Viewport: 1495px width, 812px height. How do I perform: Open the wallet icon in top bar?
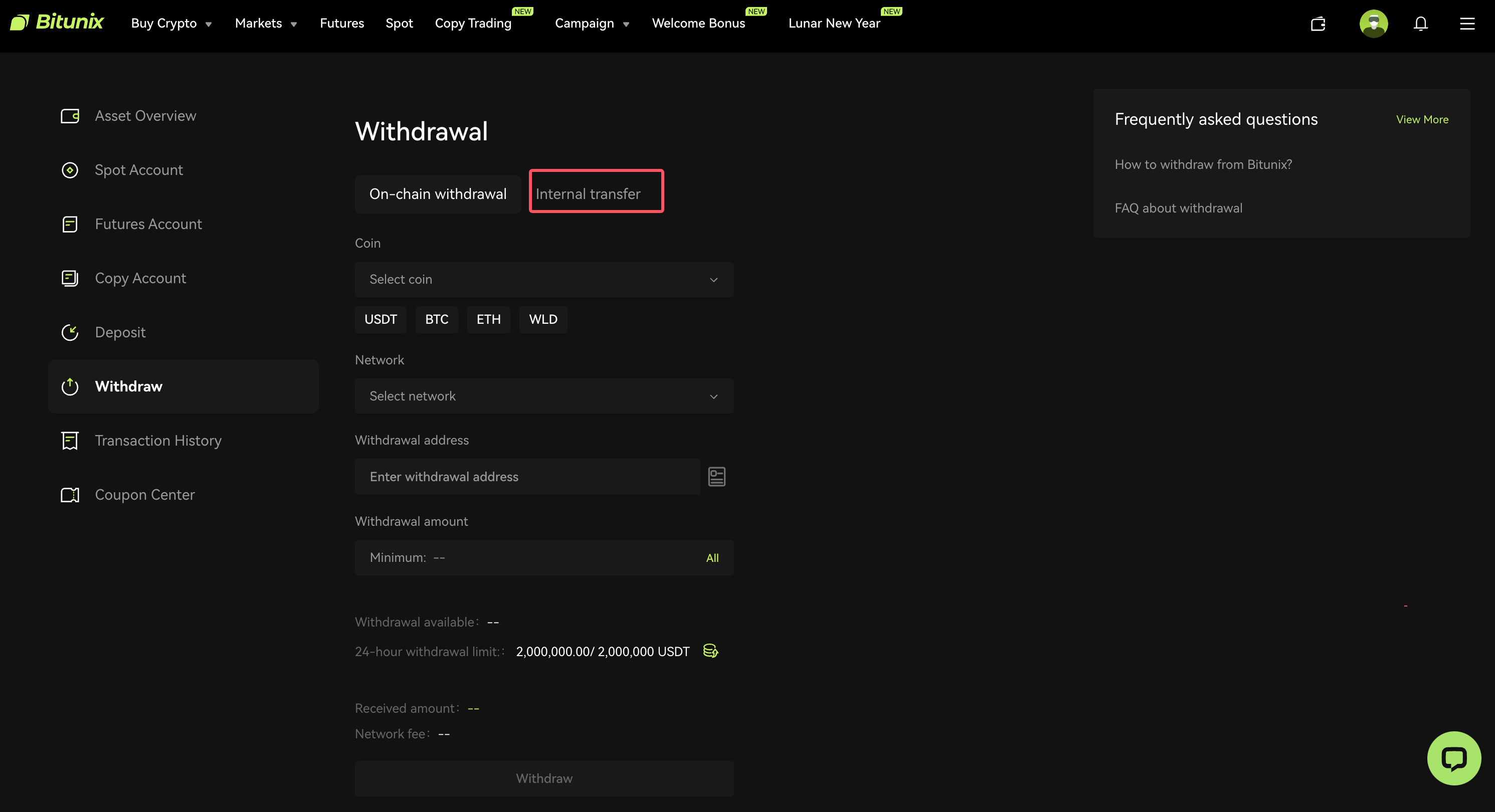click(1318, 24)
